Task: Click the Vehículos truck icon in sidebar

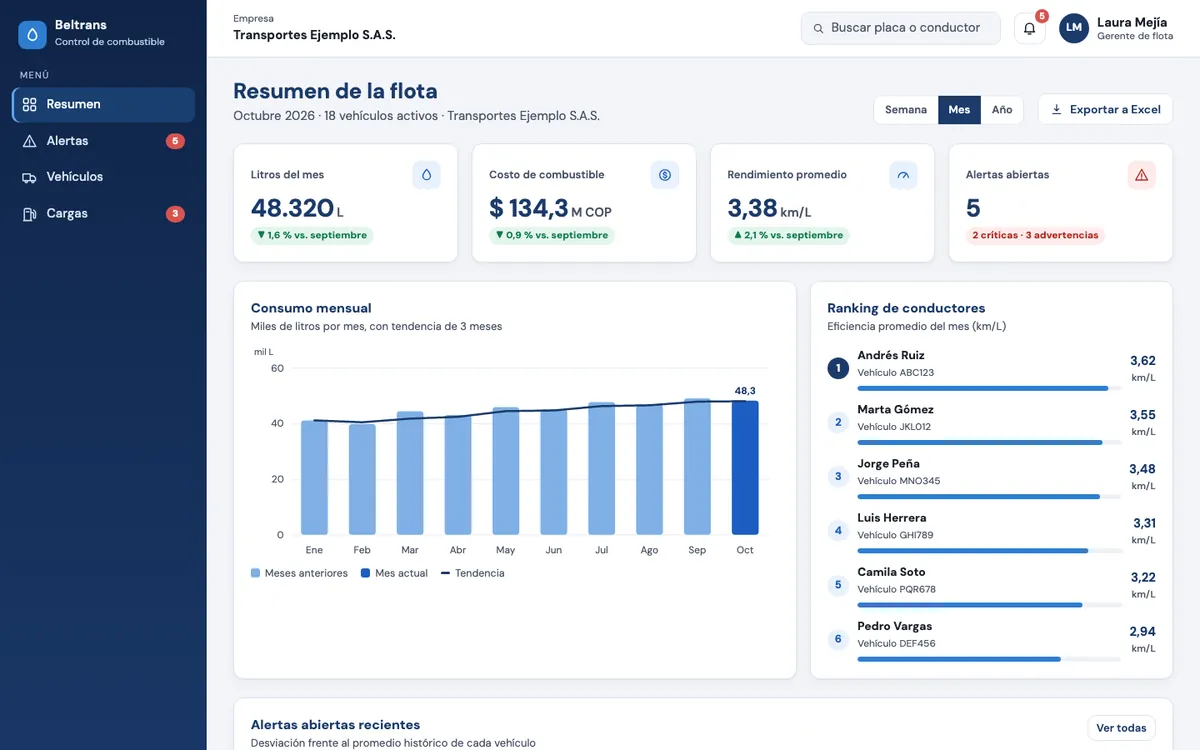Action: pyautogui.click(x=29, y=177)
